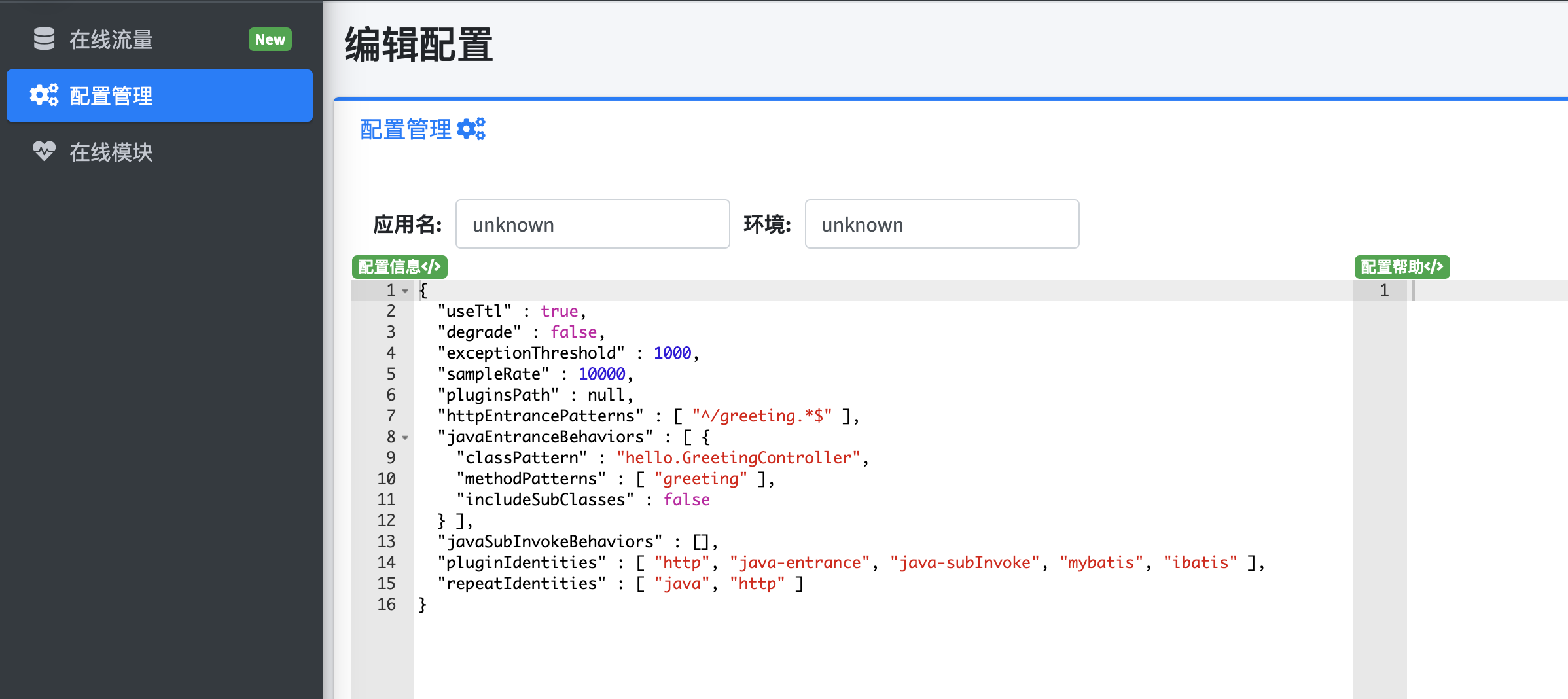1568x699 pixels.
Task: Switch to the 在线流量 section
Action: coord(111,39)
